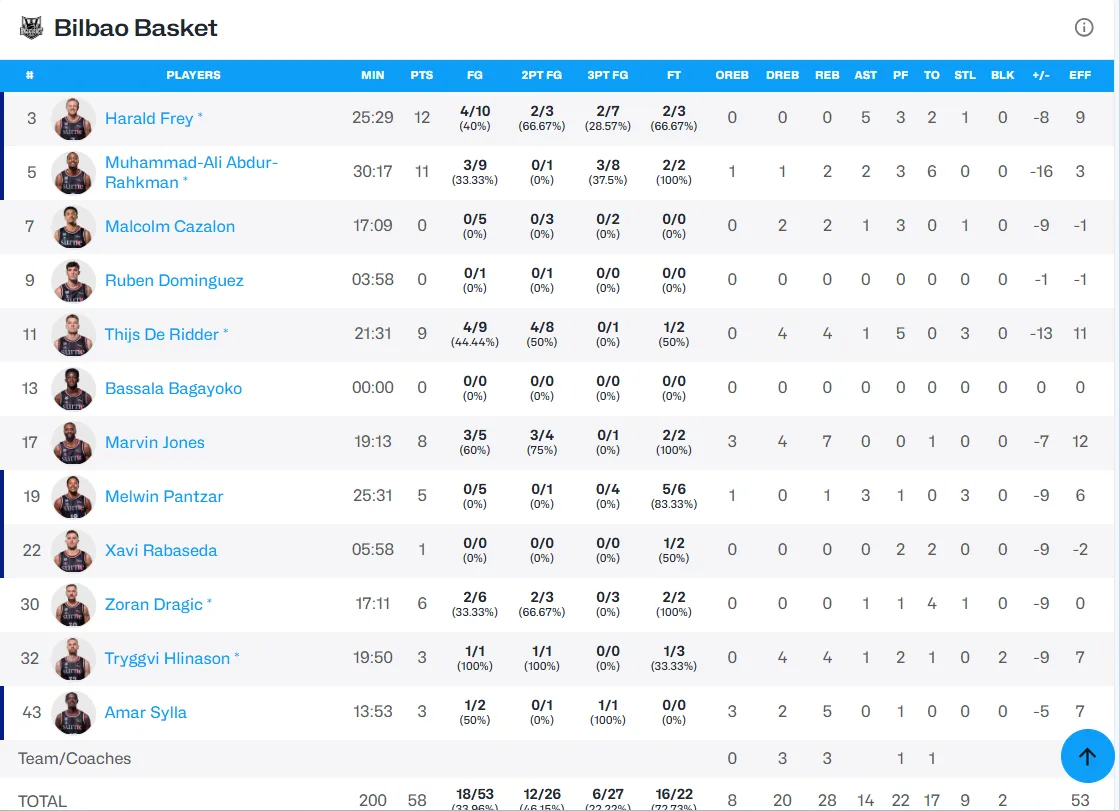Sort table by jersey number column
1119x811 pixels.
click(x=29, y=75)
